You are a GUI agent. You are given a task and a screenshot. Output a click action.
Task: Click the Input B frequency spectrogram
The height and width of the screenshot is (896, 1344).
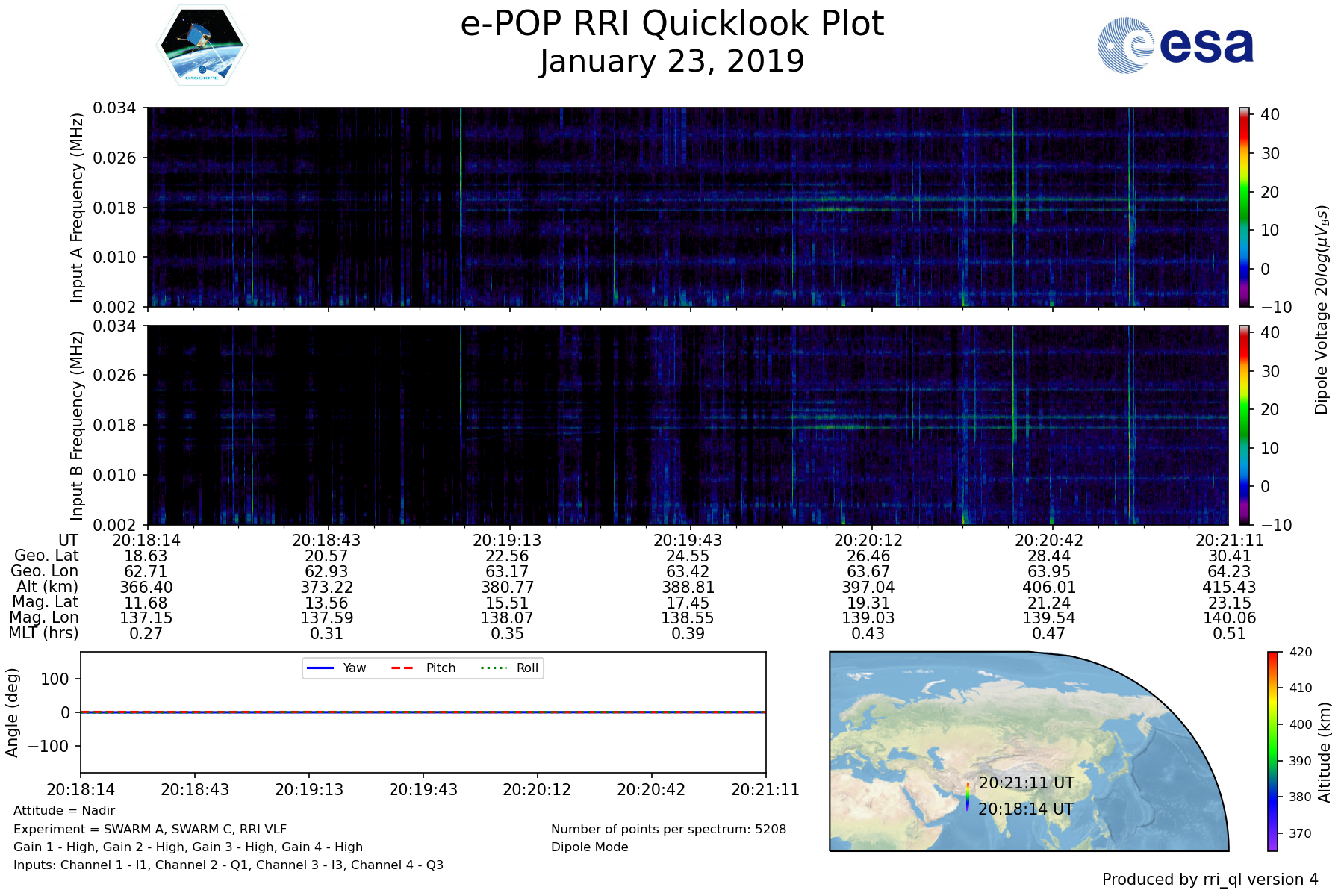point(687,425)
